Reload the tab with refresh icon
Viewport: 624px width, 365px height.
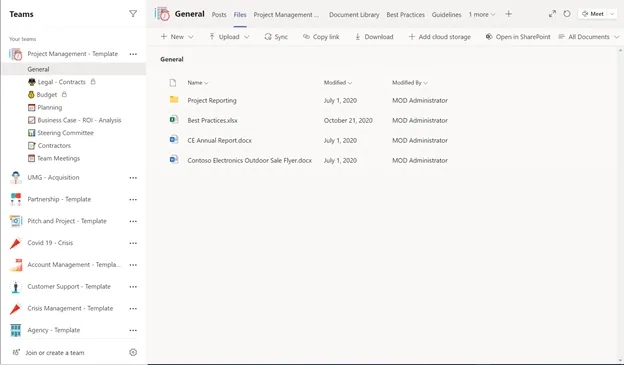tap(567, 14)
